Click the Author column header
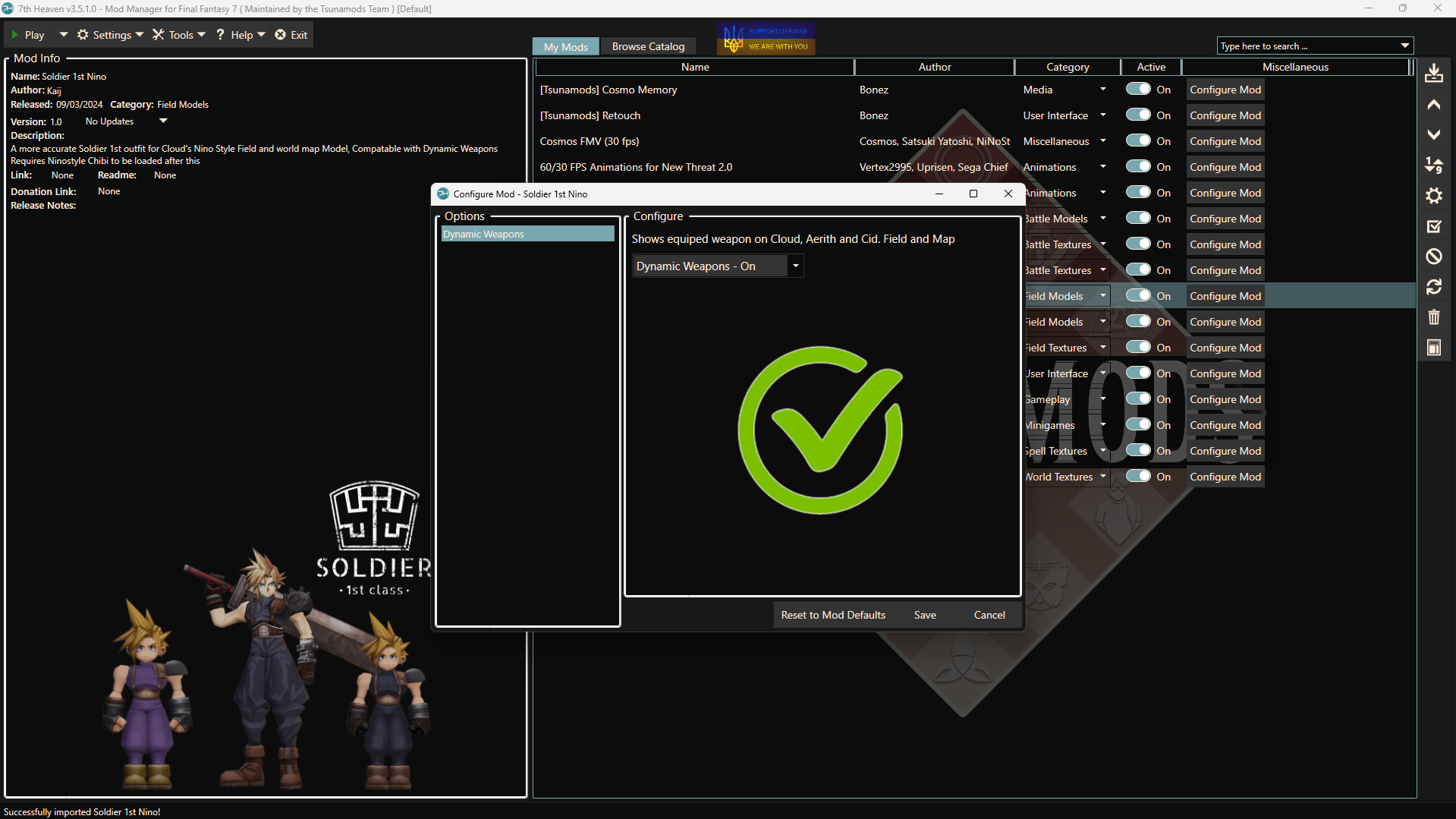This screenshot has height=819, width=1456. [935, 67]
